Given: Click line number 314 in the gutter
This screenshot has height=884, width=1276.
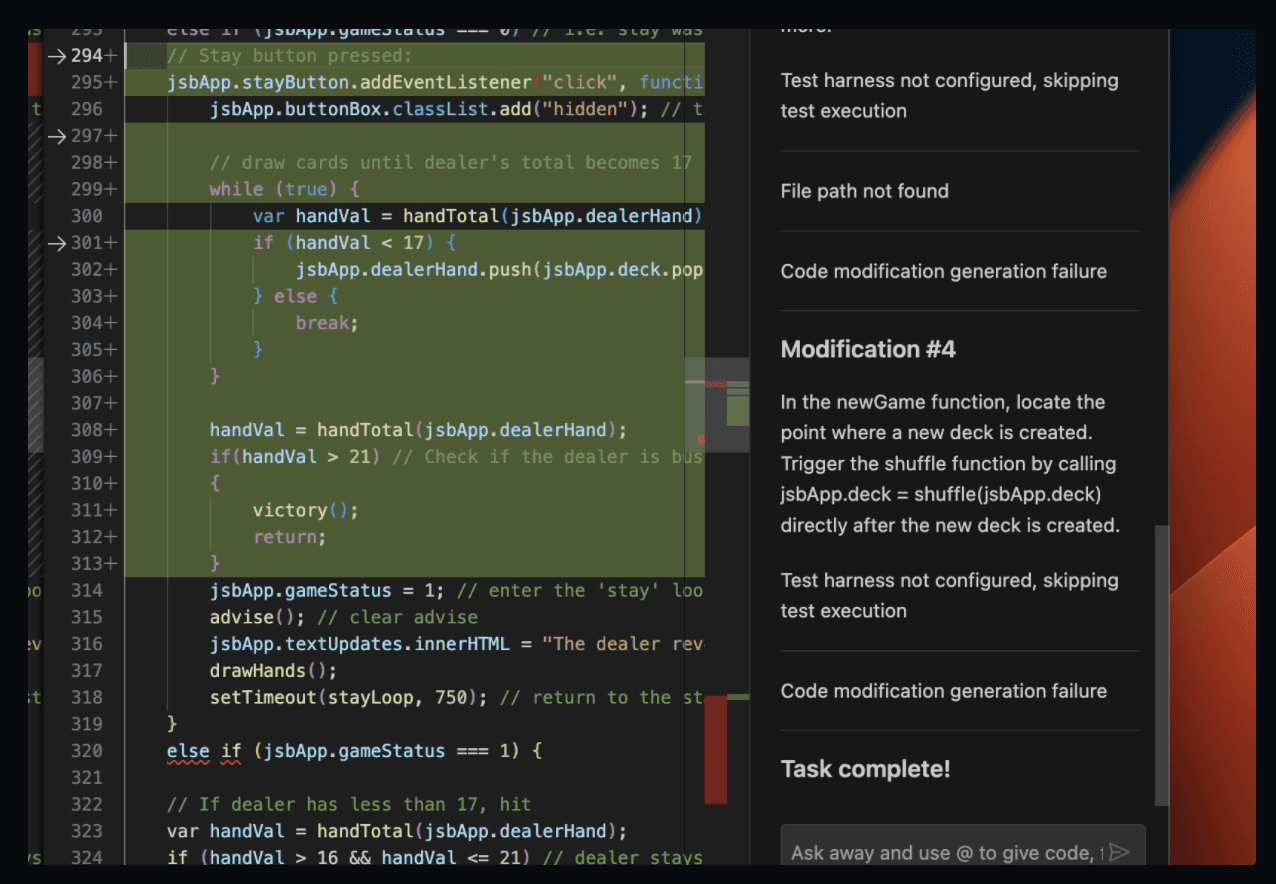Looking at the screenshot, I should pos(87,590).
